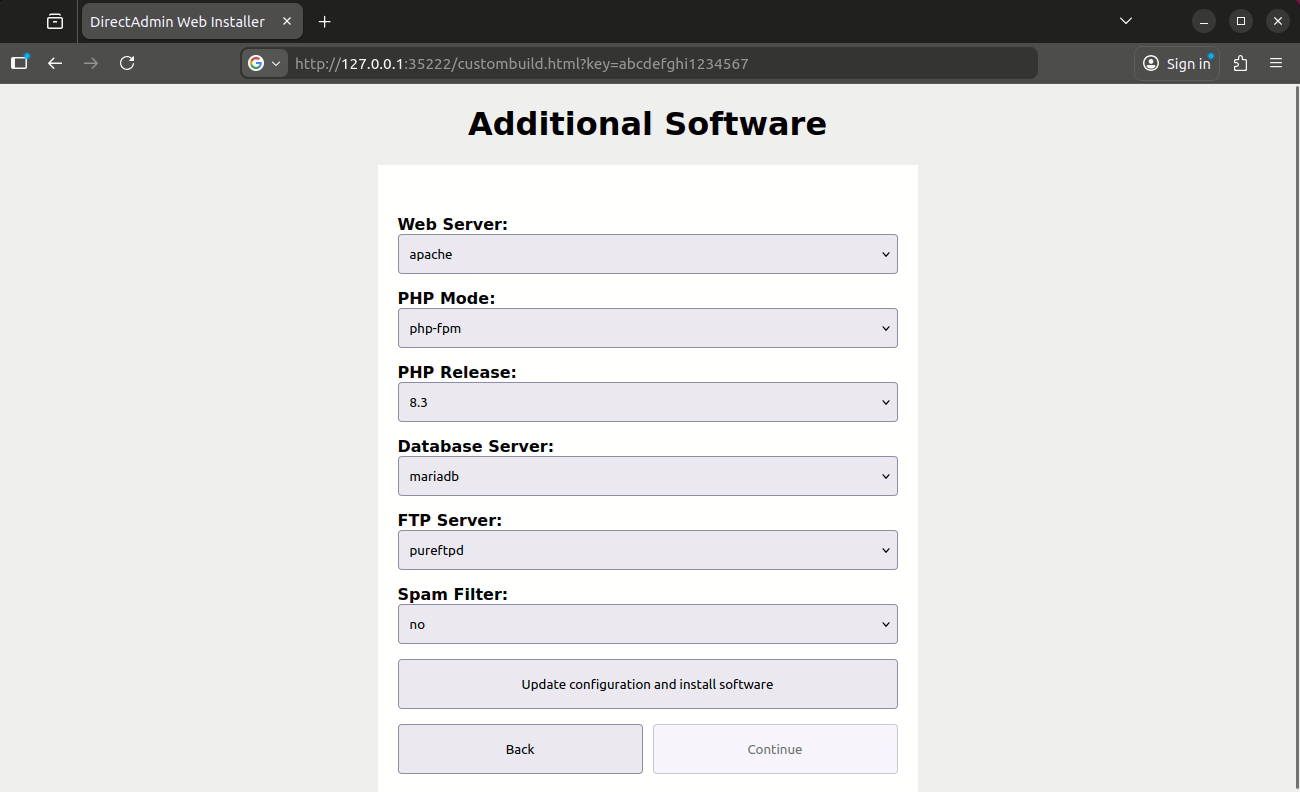Click Update configuration and install software
This screenshot has width=1300, height=792.
tap(648, 684)
